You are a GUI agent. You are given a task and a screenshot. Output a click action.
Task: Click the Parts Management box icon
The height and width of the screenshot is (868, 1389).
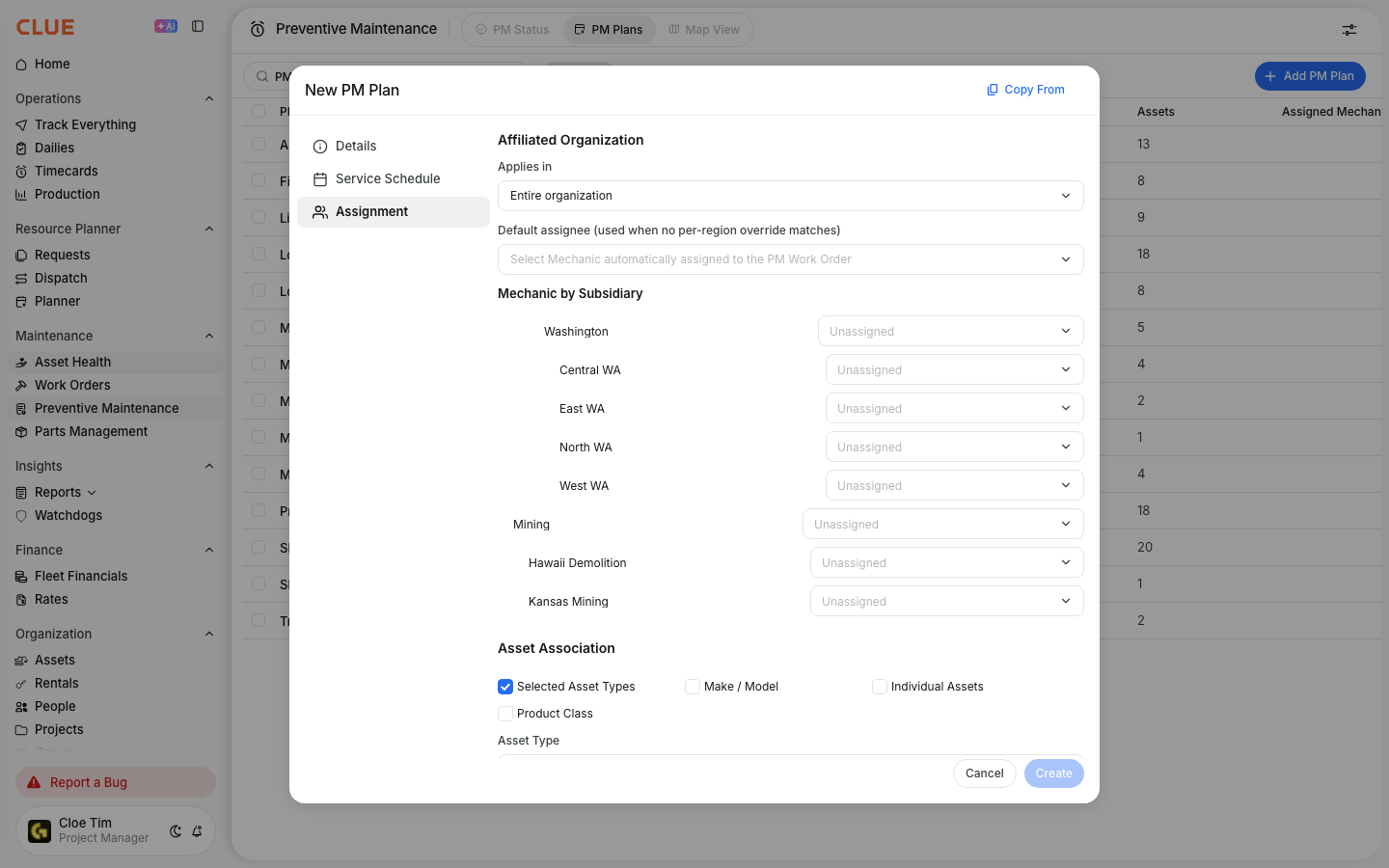tap(21, 431)
